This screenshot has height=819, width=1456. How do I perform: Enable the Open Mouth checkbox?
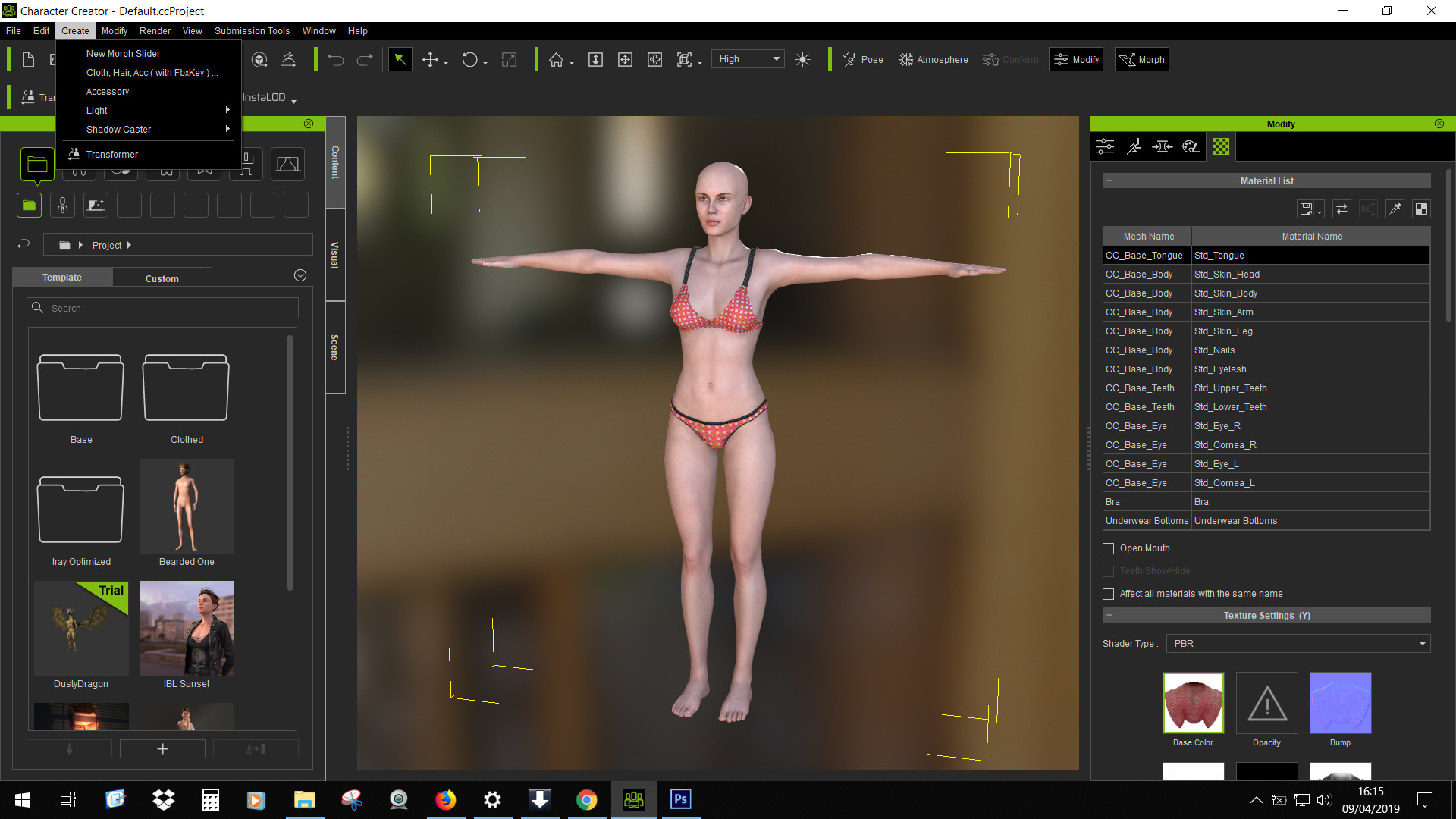pos(1108,548)
